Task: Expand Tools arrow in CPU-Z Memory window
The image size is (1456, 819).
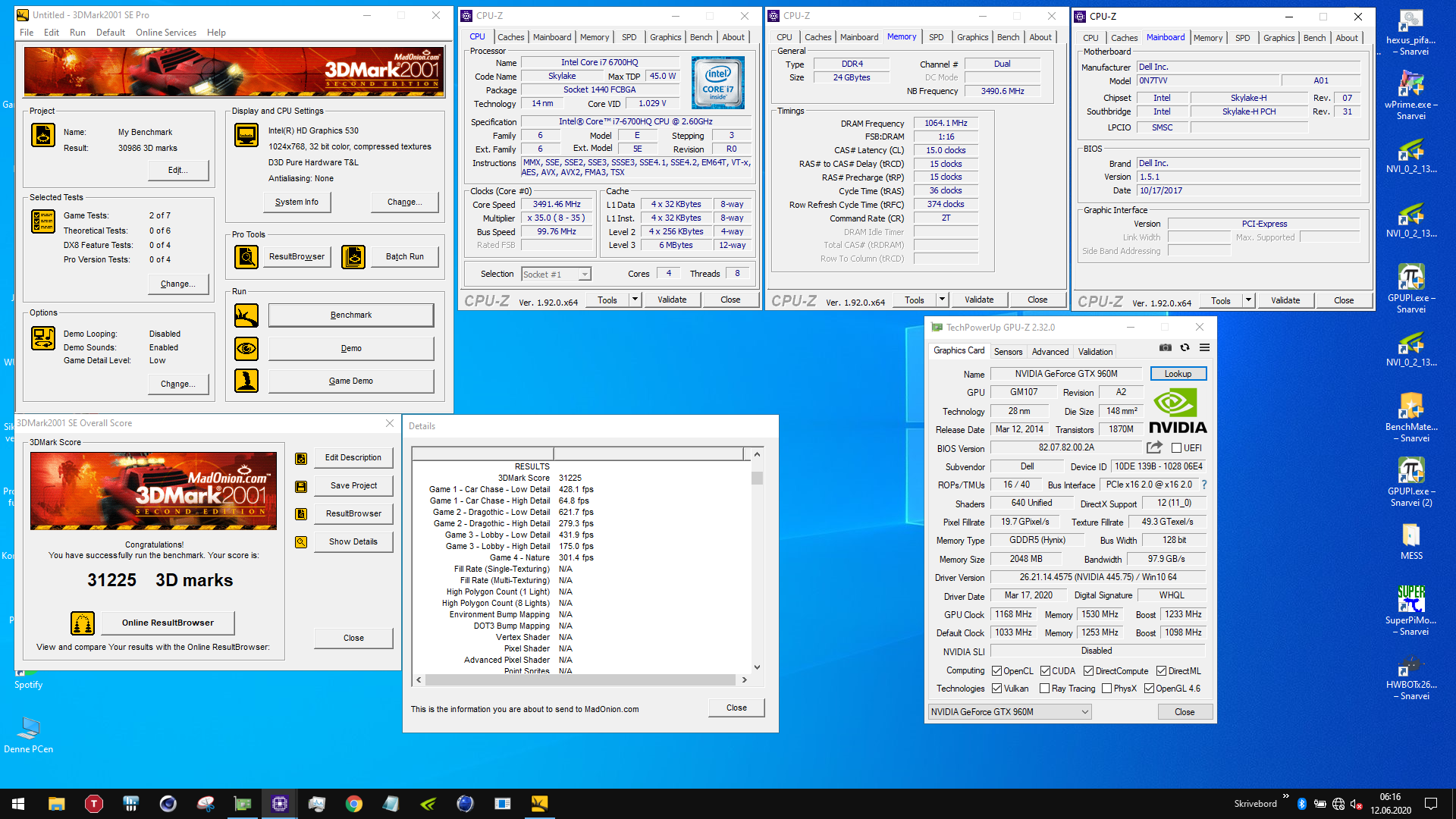Action: click(x=941, y=300)
